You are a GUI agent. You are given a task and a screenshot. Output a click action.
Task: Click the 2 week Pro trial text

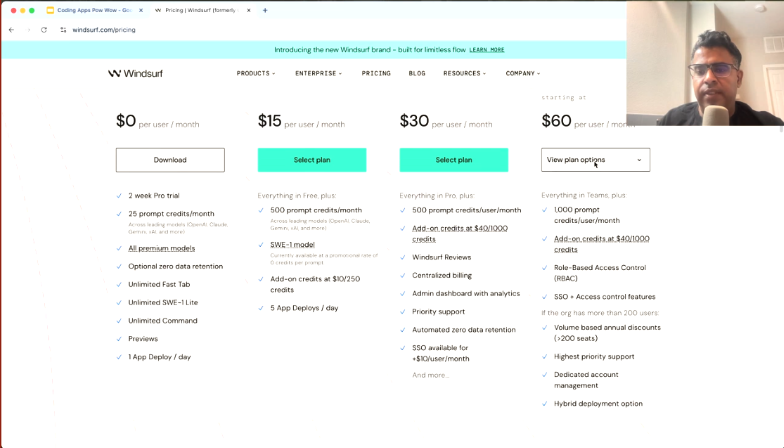pos(154,196)
